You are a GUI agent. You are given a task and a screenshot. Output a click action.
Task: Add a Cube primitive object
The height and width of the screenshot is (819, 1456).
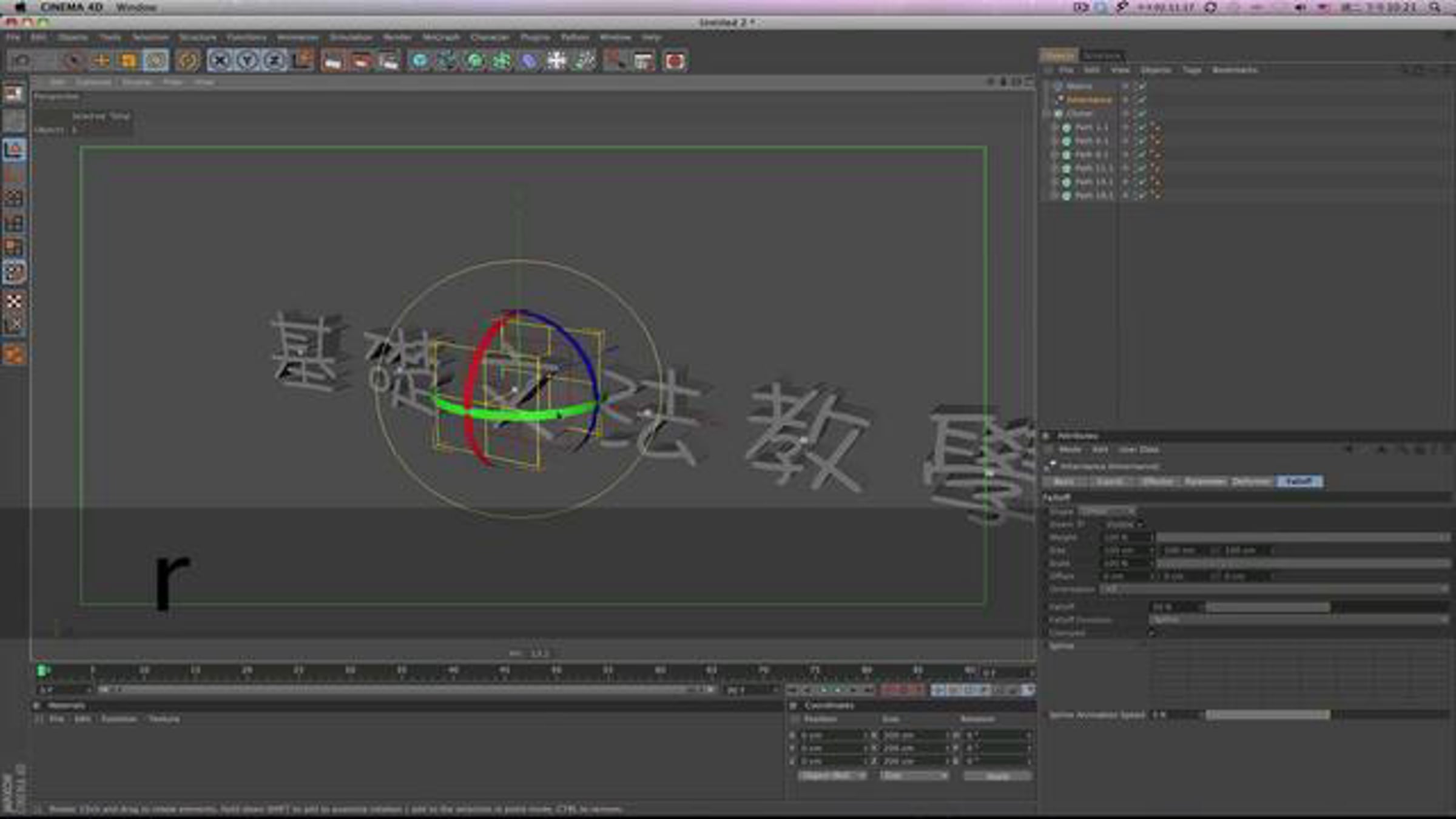tap(419, 61)
